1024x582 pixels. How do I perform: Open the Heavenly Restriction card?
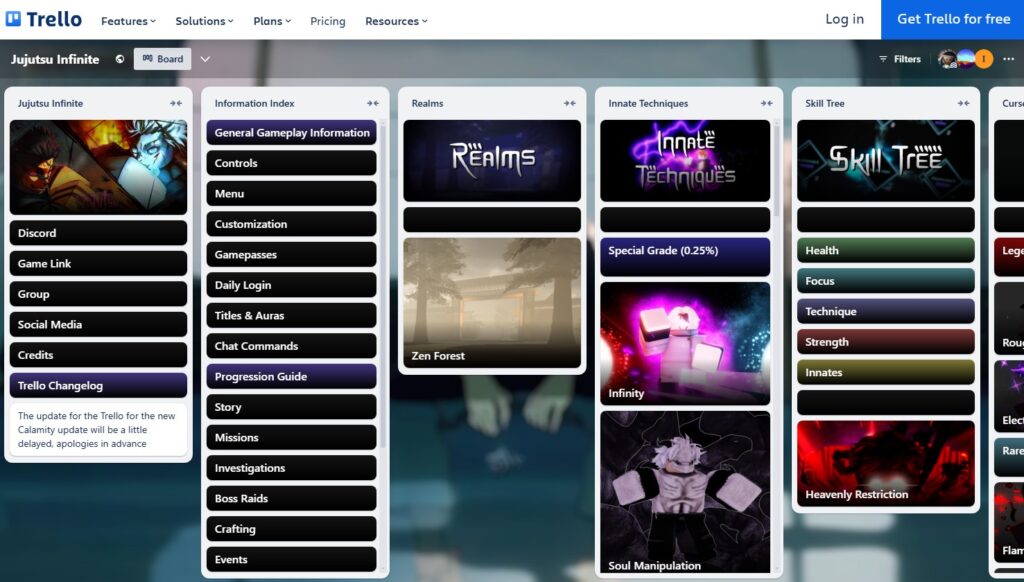click(886, 463)
